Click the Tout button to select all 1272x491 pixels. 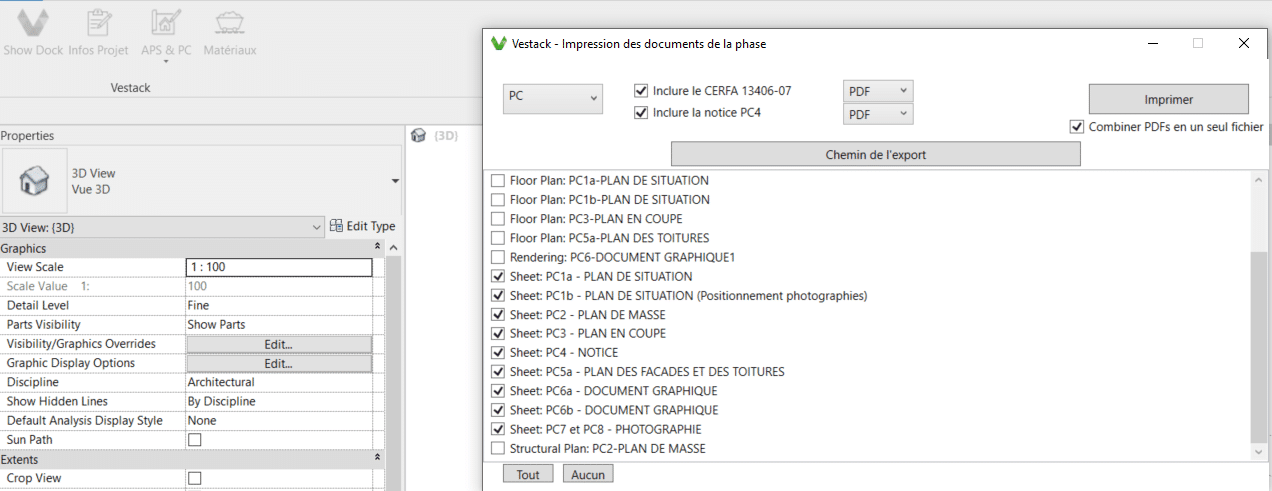coord(527,474)
